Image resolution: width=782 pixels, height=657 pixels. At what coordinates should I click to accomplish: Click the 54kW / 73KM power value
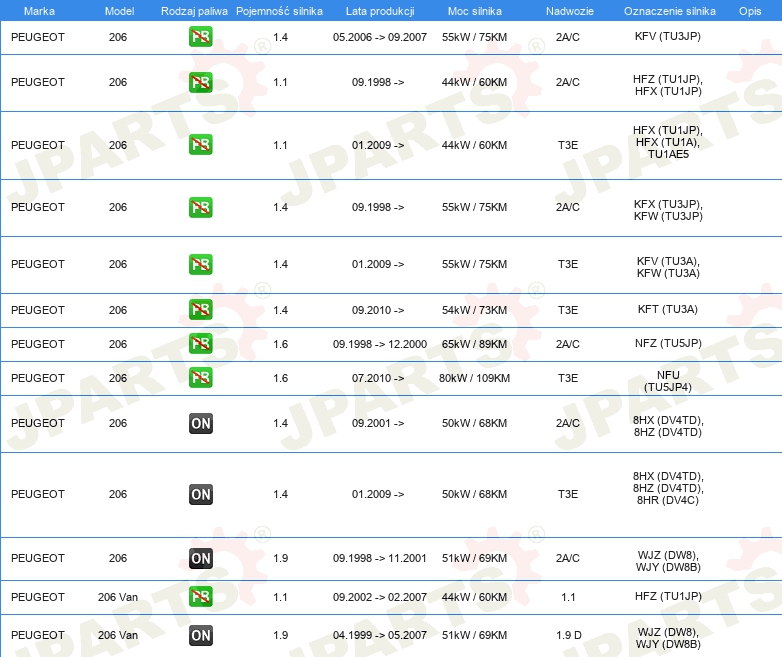[474, 310]
